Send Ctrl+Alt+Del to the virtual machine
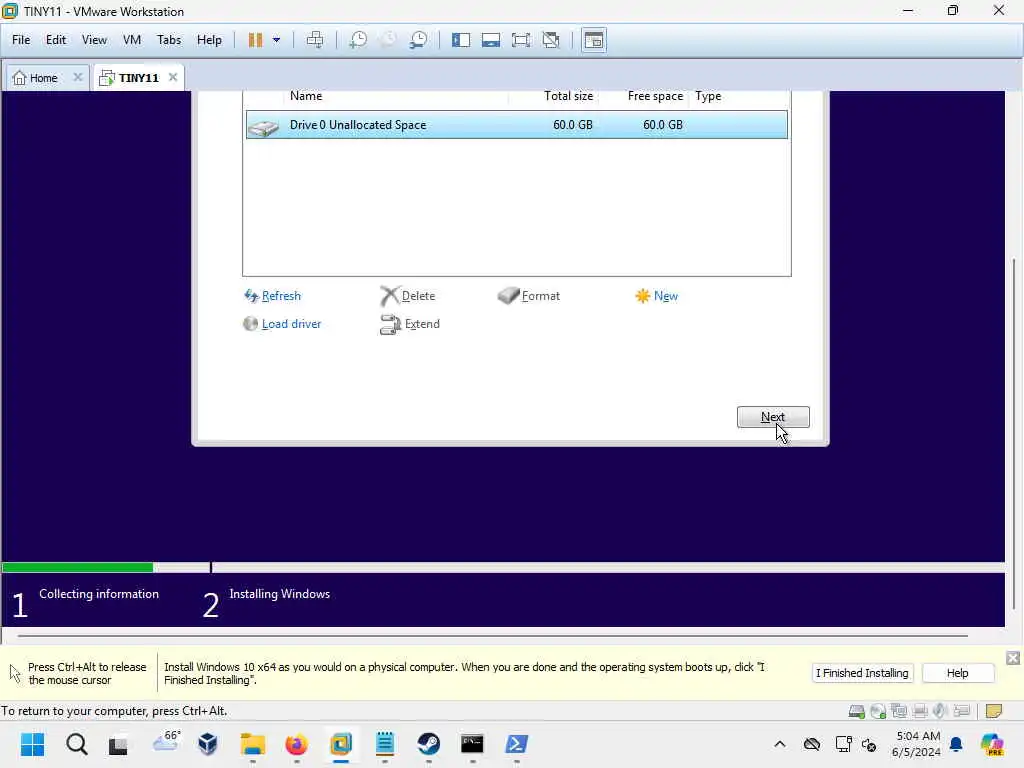This screenshot has height=768, width=1024. (x=315, y=40)
